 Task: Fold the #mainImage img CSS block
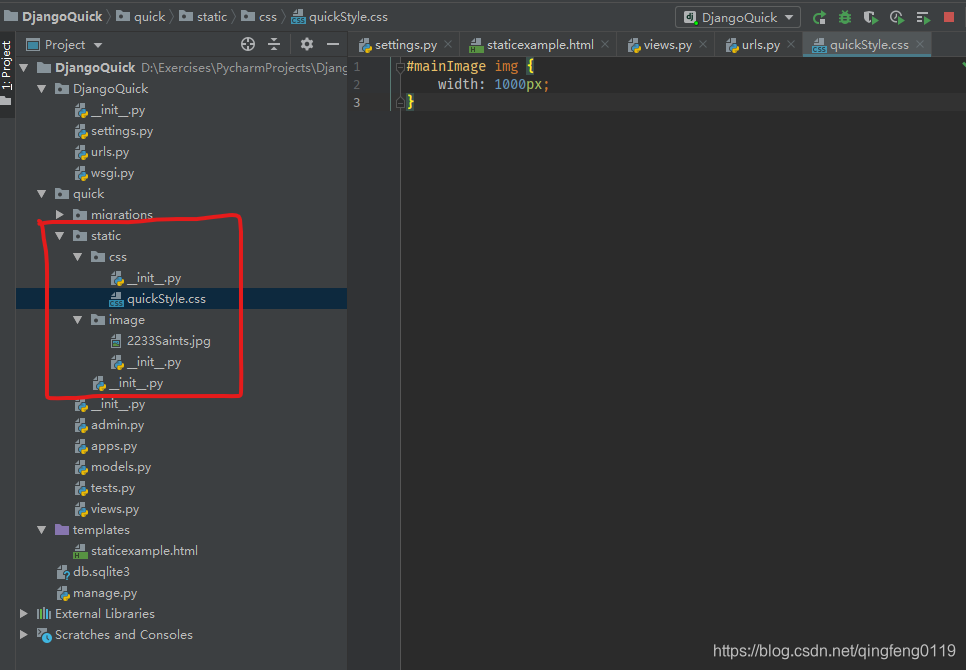coord(400,67)
